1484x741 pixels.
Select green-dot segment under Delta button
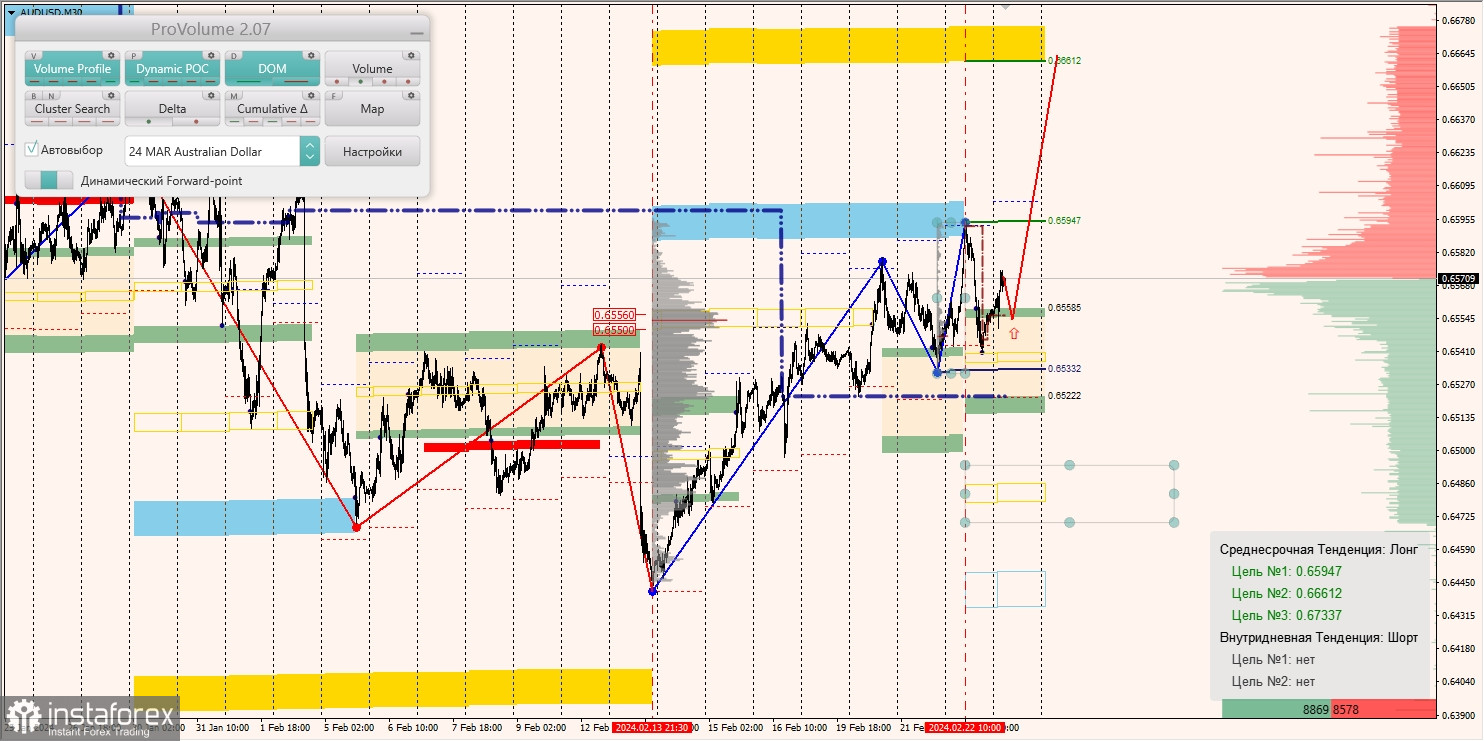149,122
